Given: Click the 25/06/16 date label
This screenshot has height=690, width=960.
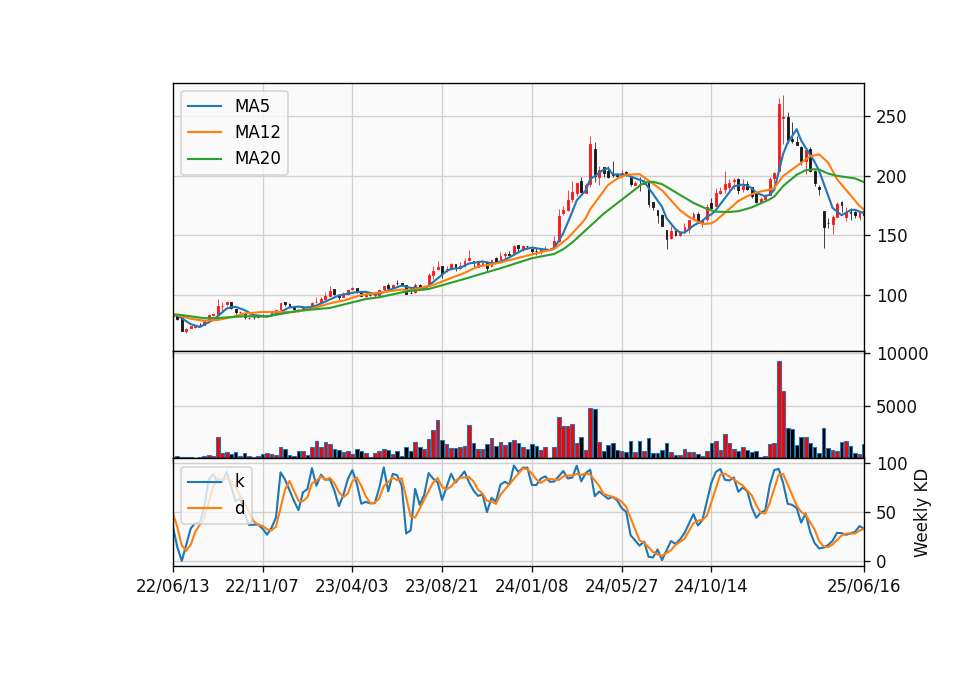Looking at the screenshot, I should [x=864, y=586].
